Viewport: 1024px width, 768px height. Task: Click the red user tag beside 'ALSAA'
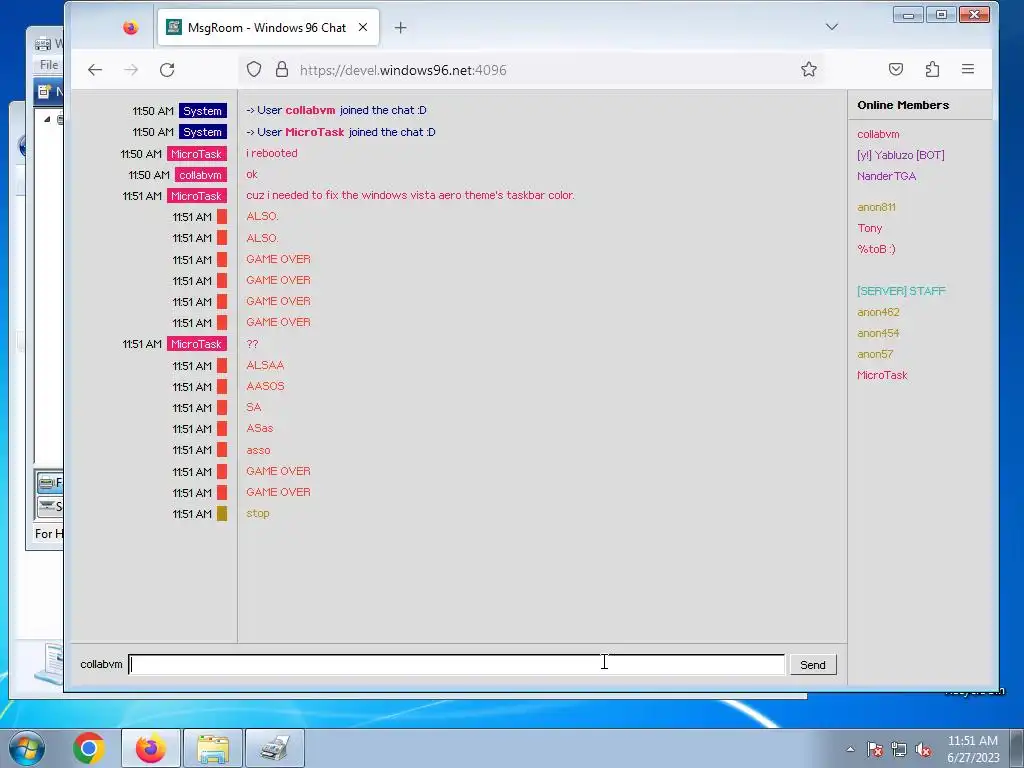222,366
